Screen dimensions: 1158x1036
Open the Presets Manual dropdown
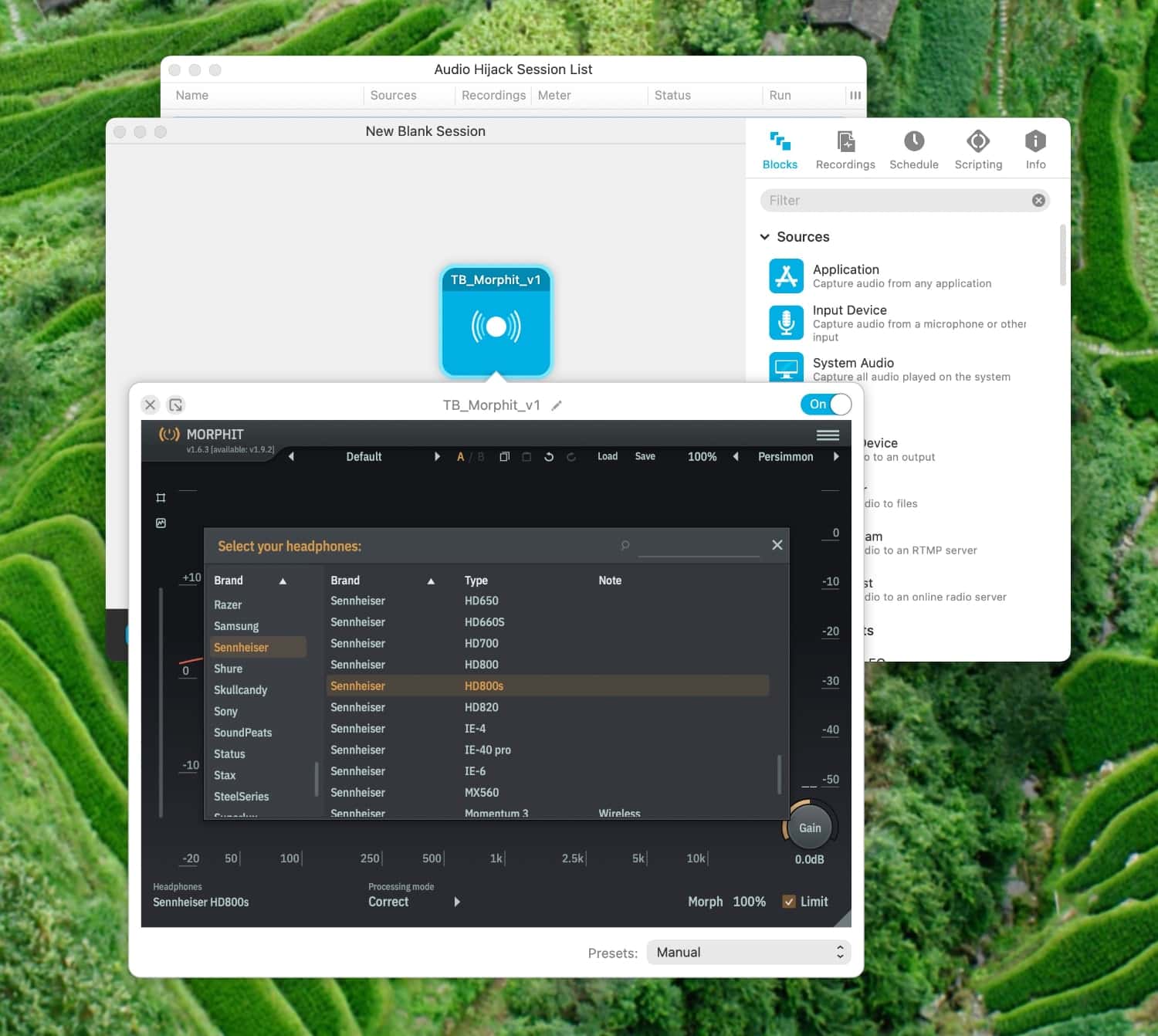click(x=748, y=953)
